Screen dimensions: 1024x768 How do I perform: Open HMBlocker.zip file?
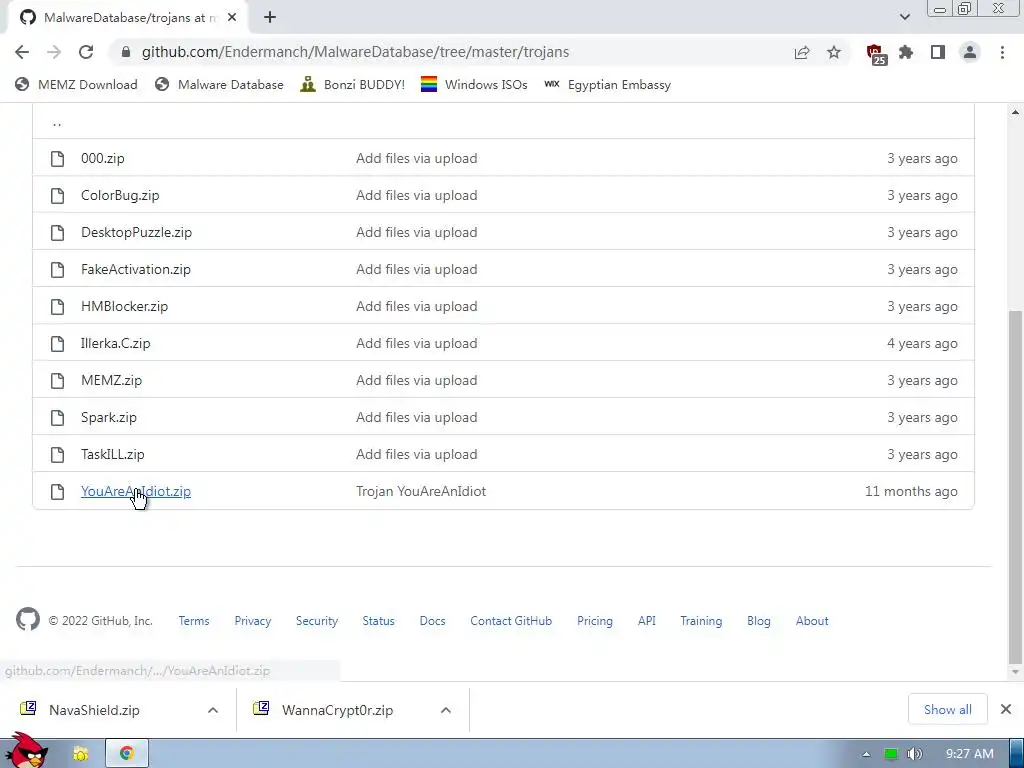click(125, 307)
